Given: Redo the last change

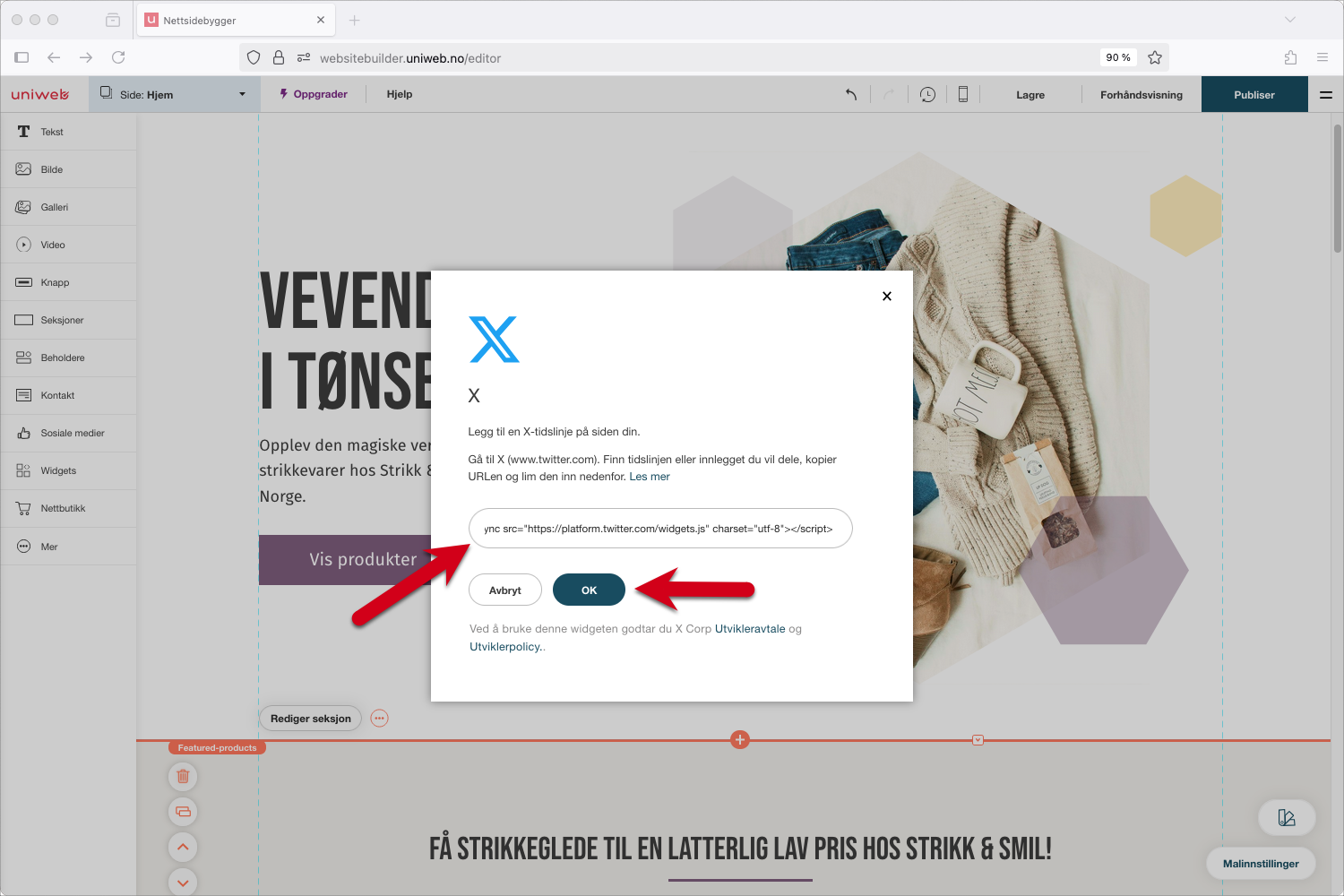Looking at the screenshot, I should 889,94.
